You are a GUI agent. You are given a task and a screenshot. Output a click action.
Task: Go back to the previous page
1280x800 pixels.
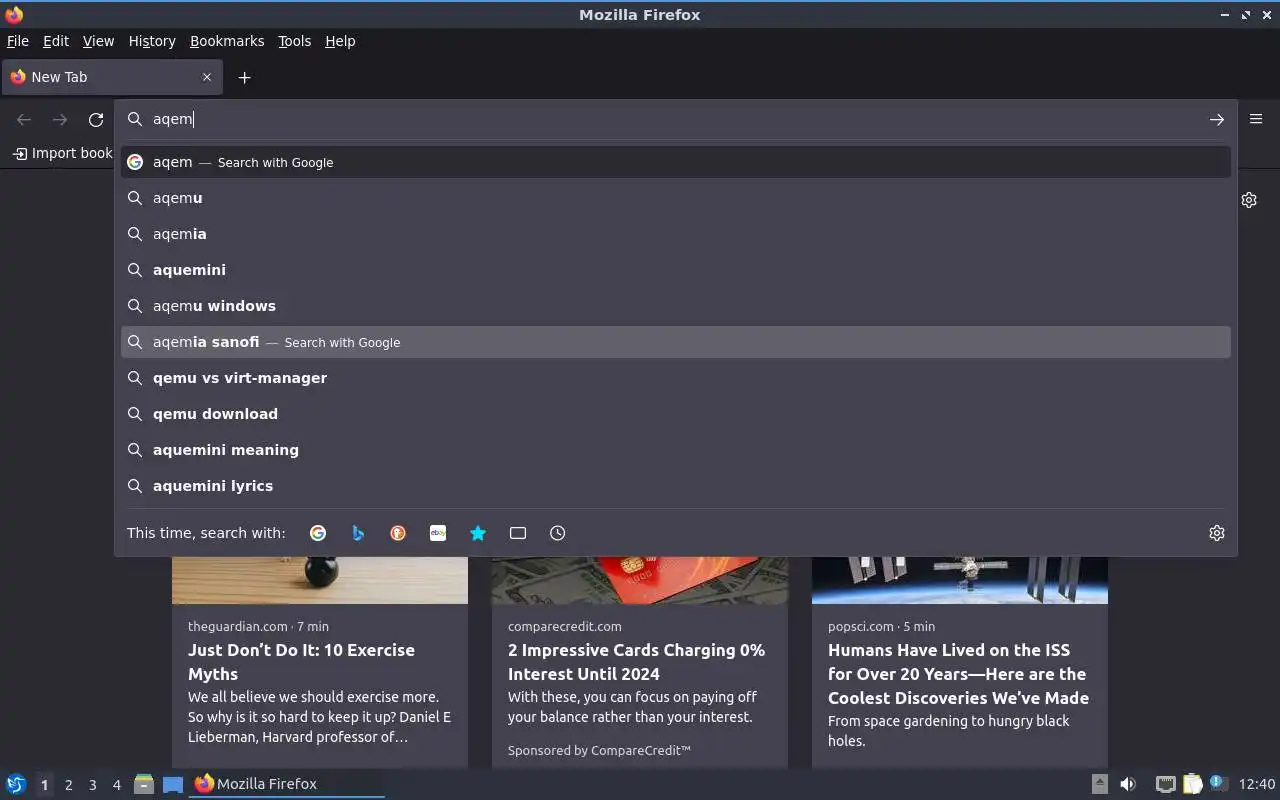coord(24,119)
